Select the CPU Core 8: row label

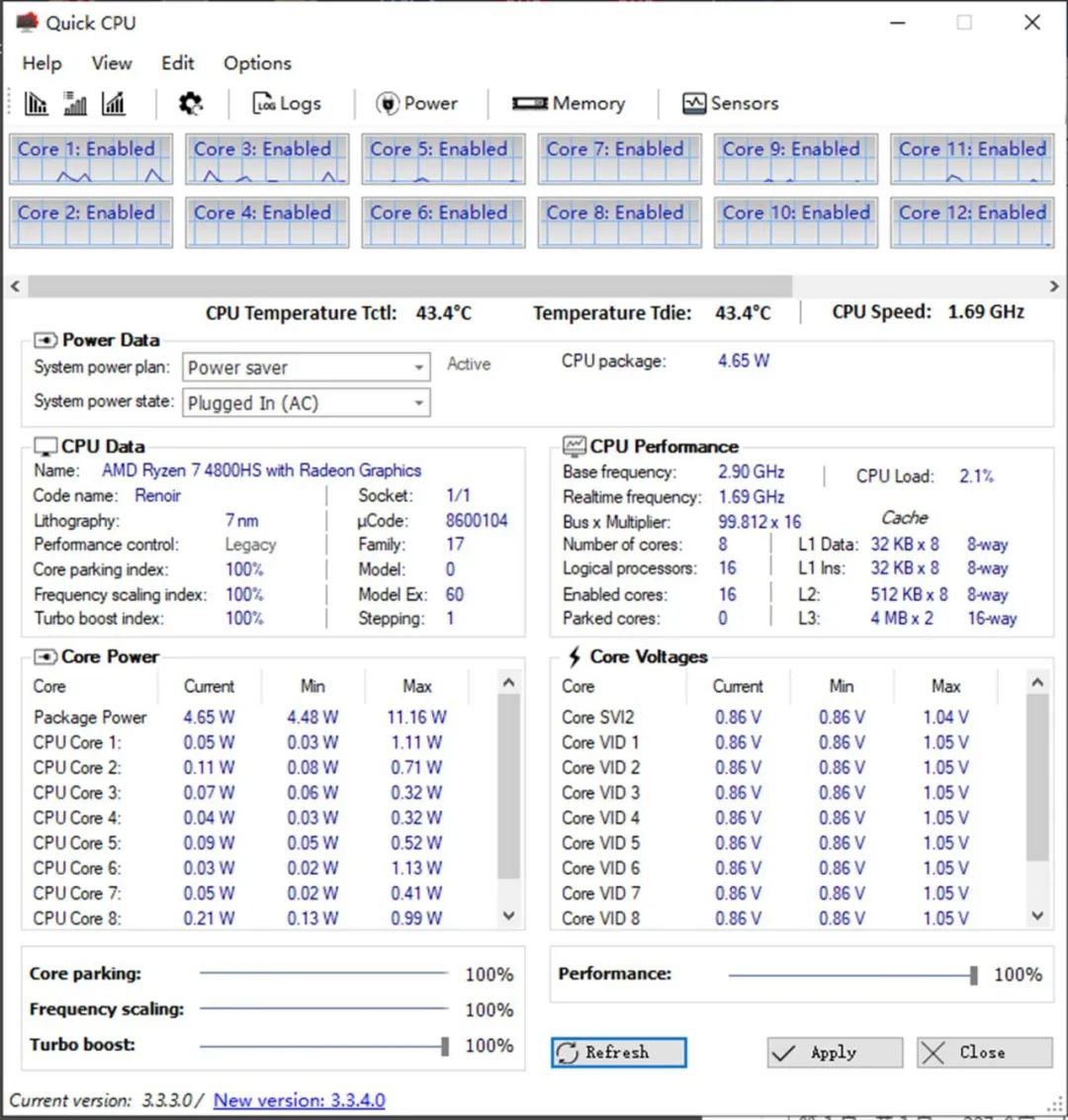pyautogui.click(x=77, y=918)
